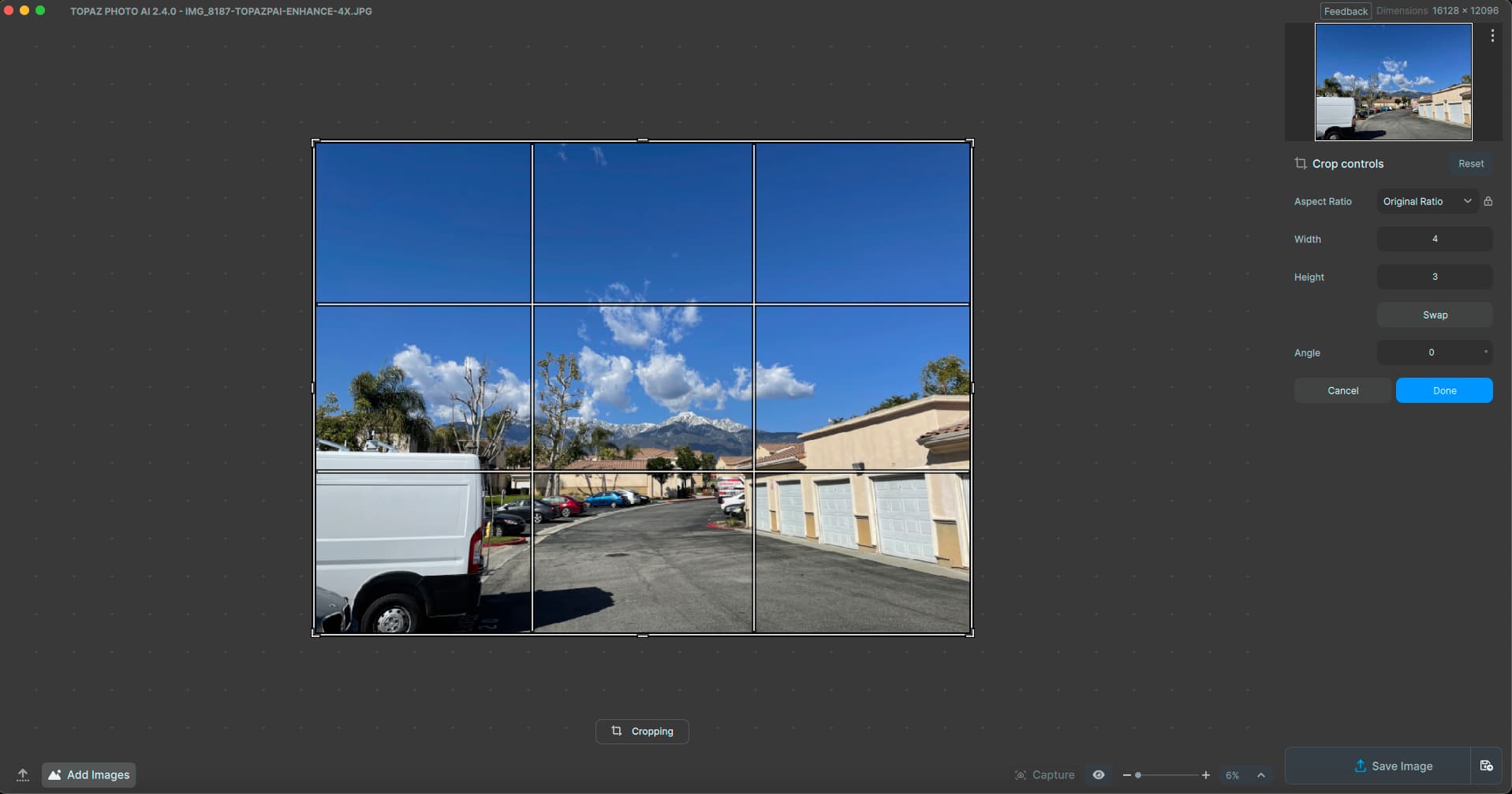1512x794 pixels.
Task: Open the Aspect Ratio dropdown
Action: pyautogui.click(x=1427, y=201)
